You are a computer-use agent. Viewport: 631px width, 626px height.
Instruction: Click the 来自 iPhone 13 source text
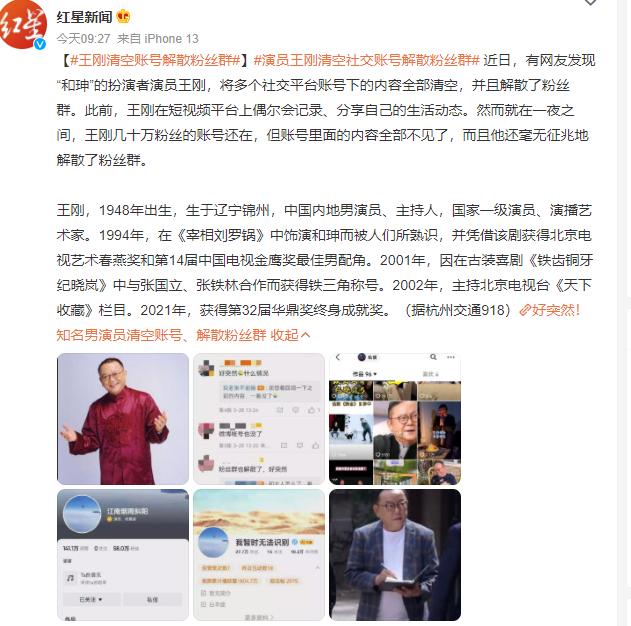tap(158, 39)
